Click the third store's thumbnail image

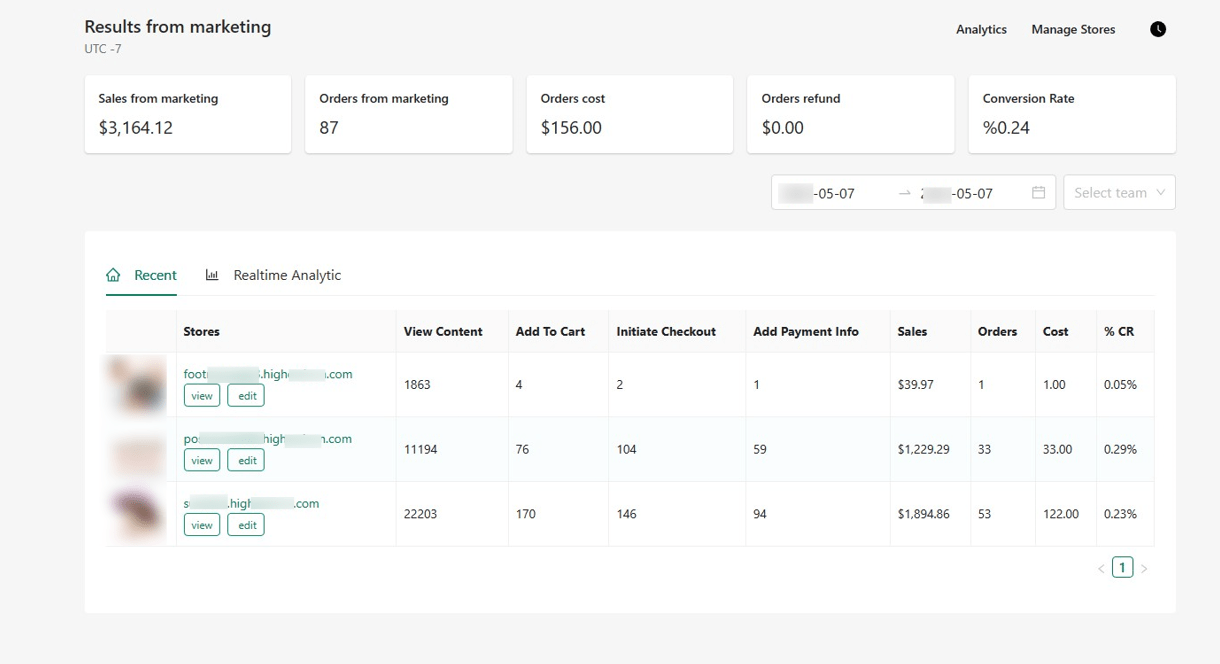click(x=137, y=512)
